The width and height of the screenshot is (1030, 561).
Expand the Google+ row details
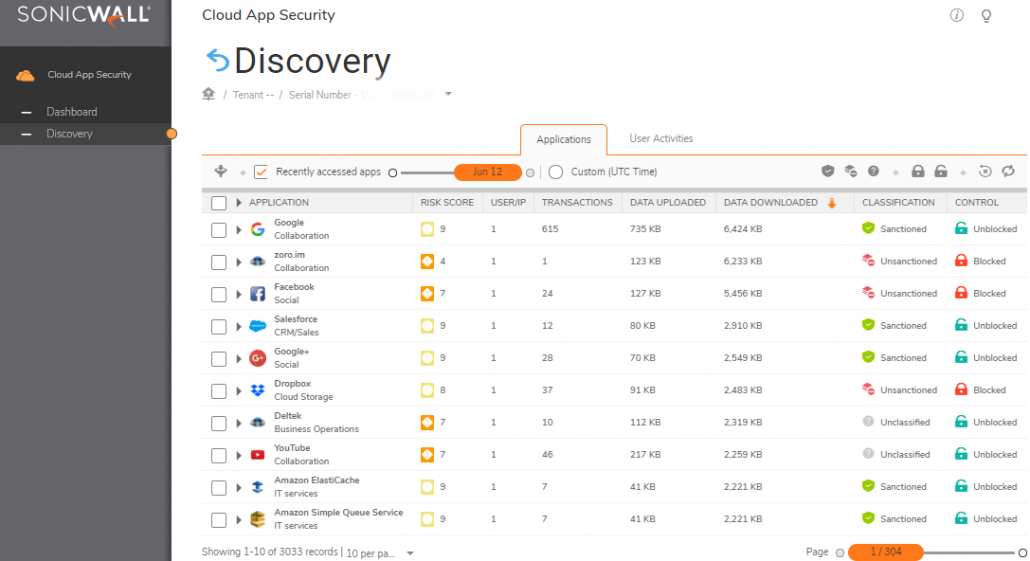pos(239,359)
